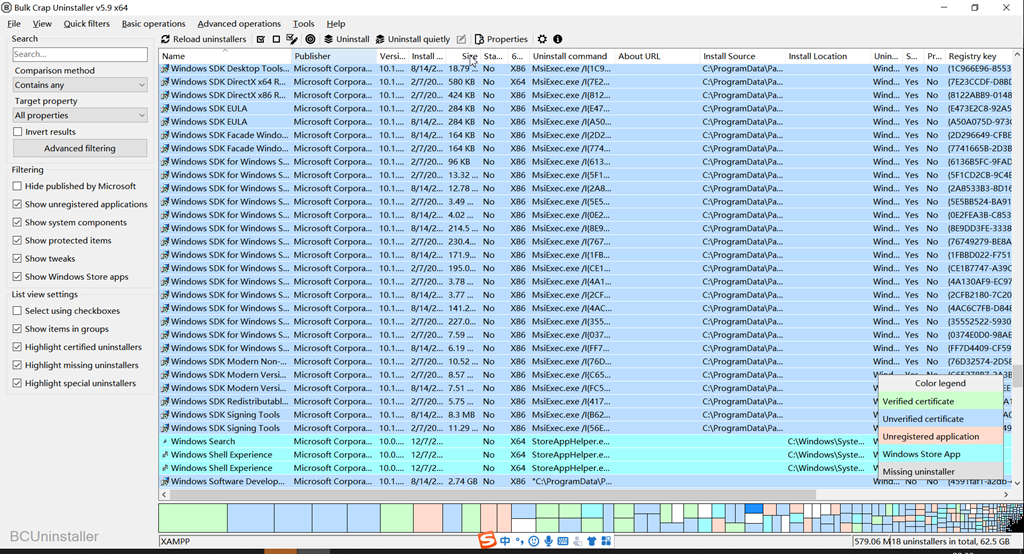
Task: Open the Target property dropdown
Action: (x=80, y=116)
